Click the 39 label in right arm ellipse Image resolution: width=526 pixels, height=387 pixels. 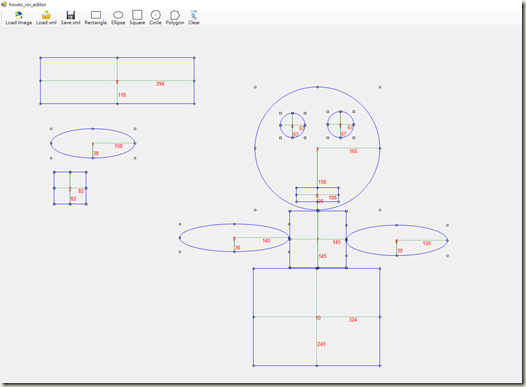(400, 251)
